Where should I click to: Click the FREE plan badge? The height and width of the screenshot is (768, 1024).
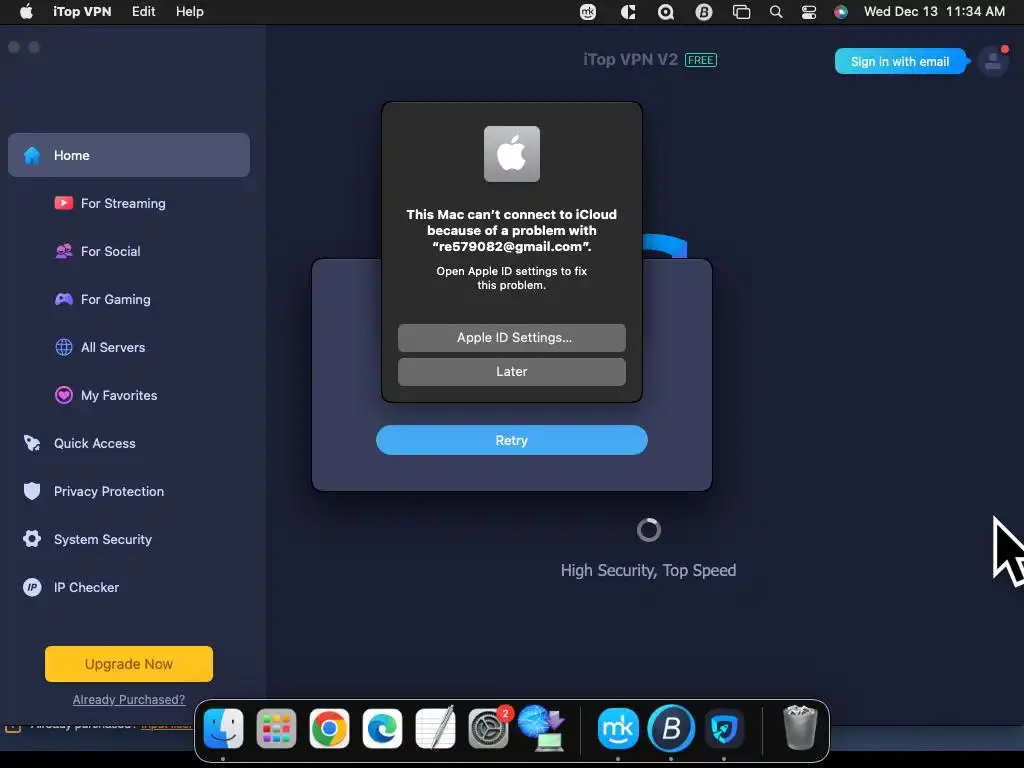[701, 60]
